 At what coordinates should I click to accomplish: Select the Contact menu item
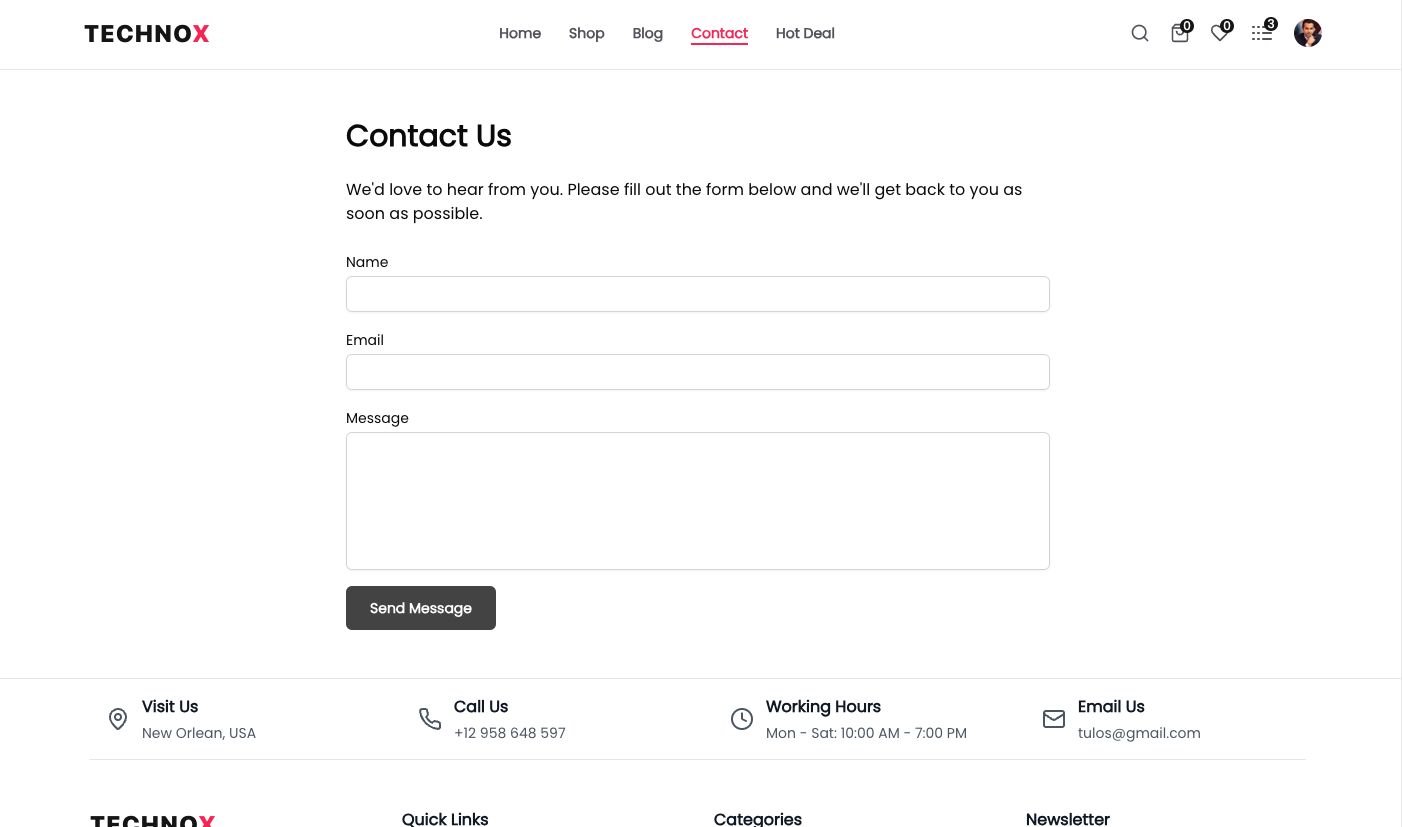click(x=719, y=33)
